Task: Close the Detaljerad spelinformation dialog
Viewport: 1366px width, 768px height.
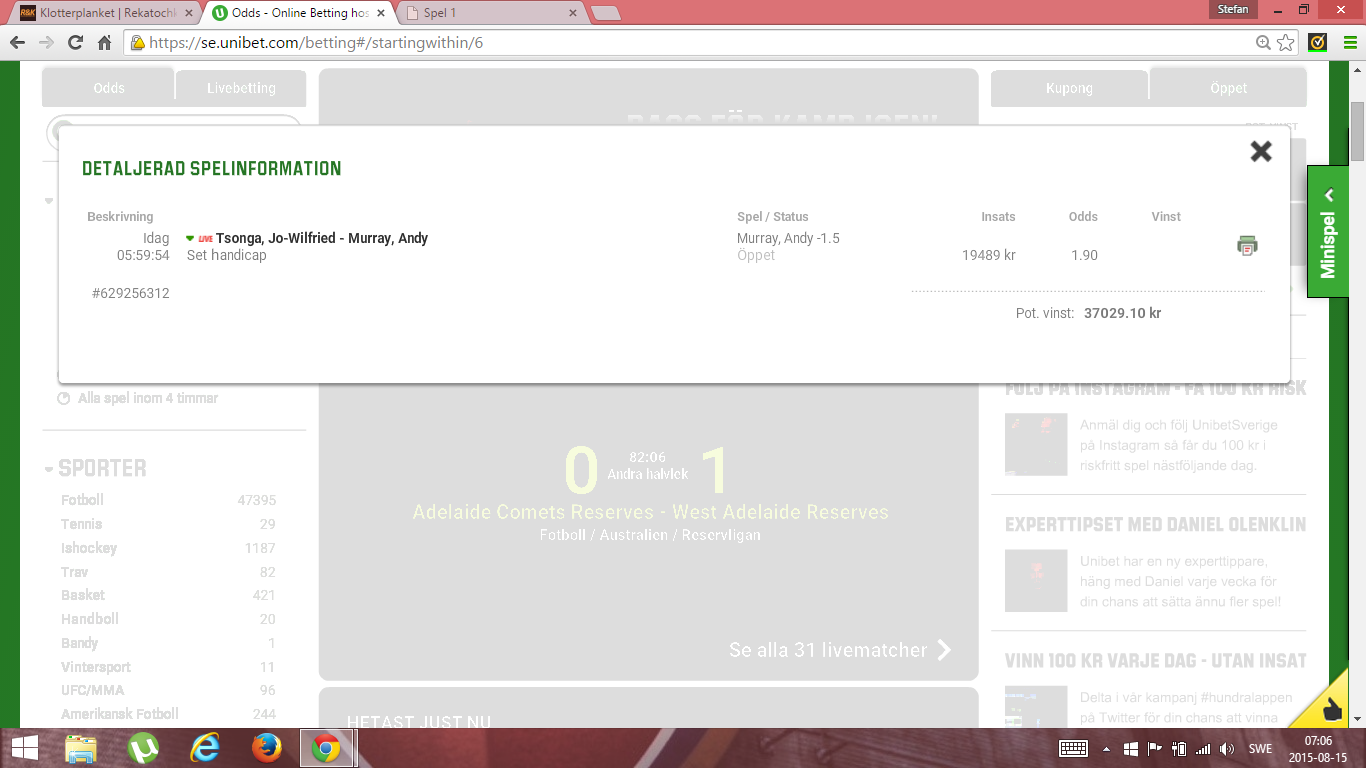Action: [1261, 151]
